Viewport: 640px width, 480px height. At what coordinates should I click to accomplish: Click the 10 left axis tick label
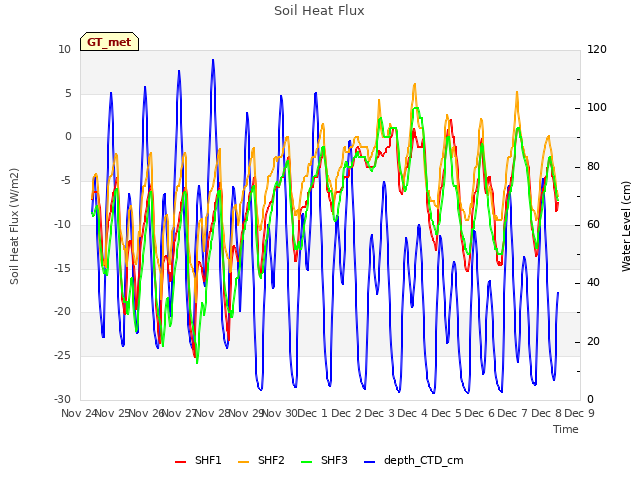pos(64,50)
